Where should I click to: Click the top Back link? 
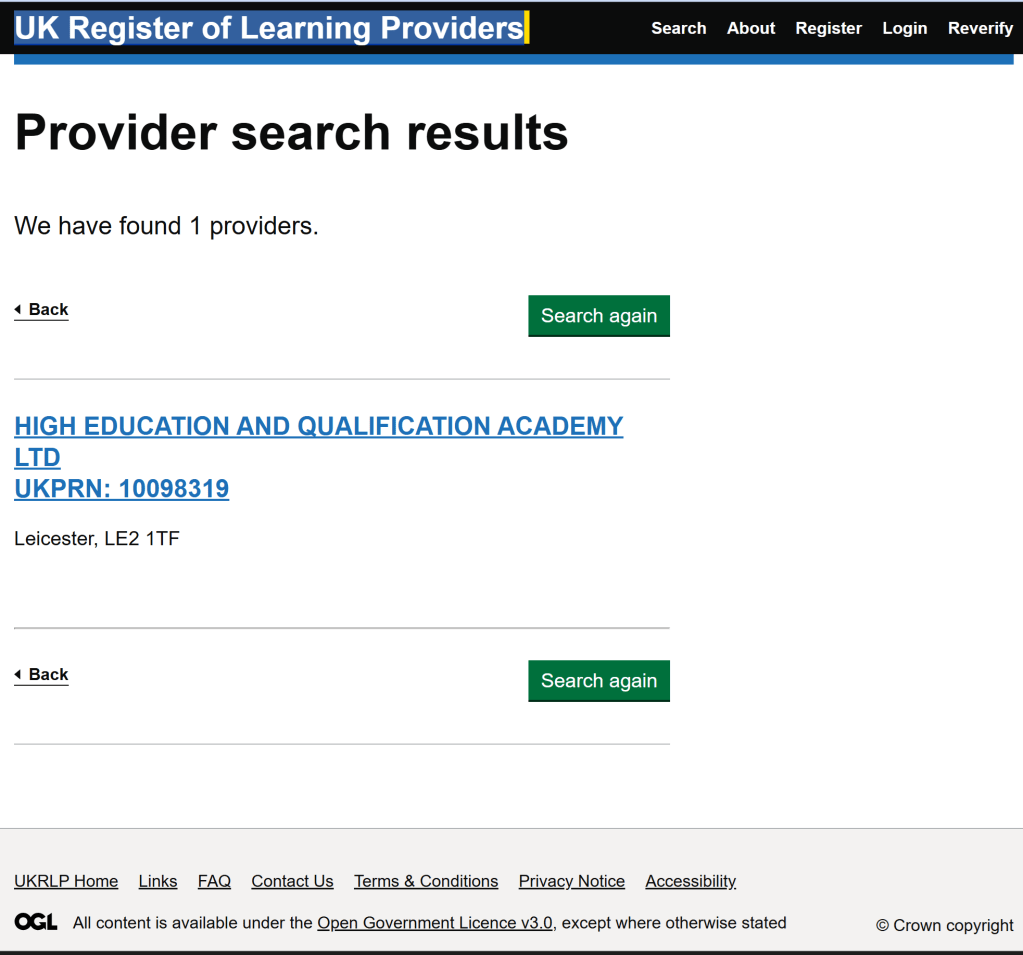[42, 310]
